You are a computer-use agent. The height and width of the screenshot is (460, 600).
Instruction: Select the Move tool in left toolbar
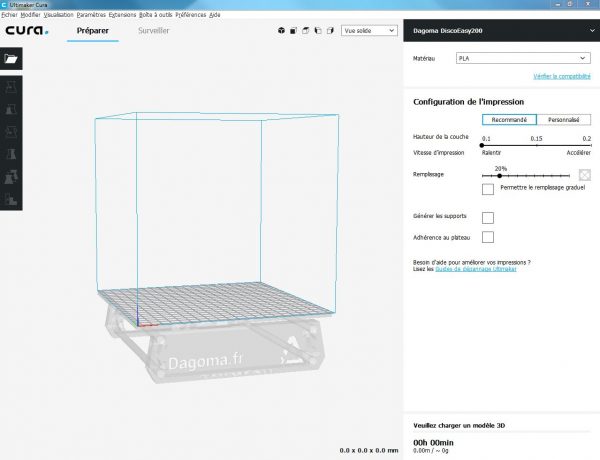(x=11, y=87)
